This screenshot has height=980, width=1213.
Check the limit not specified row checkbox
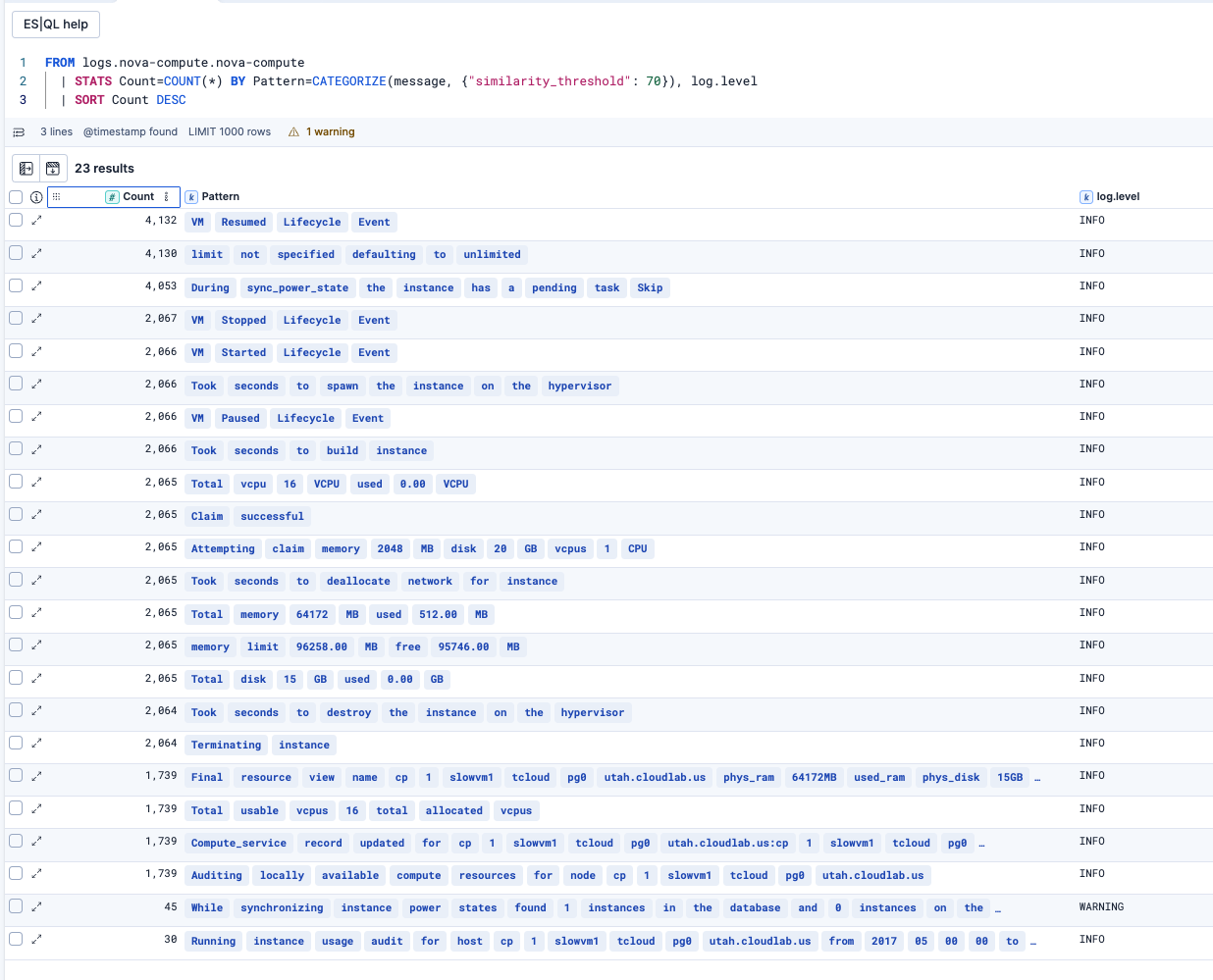16,253
